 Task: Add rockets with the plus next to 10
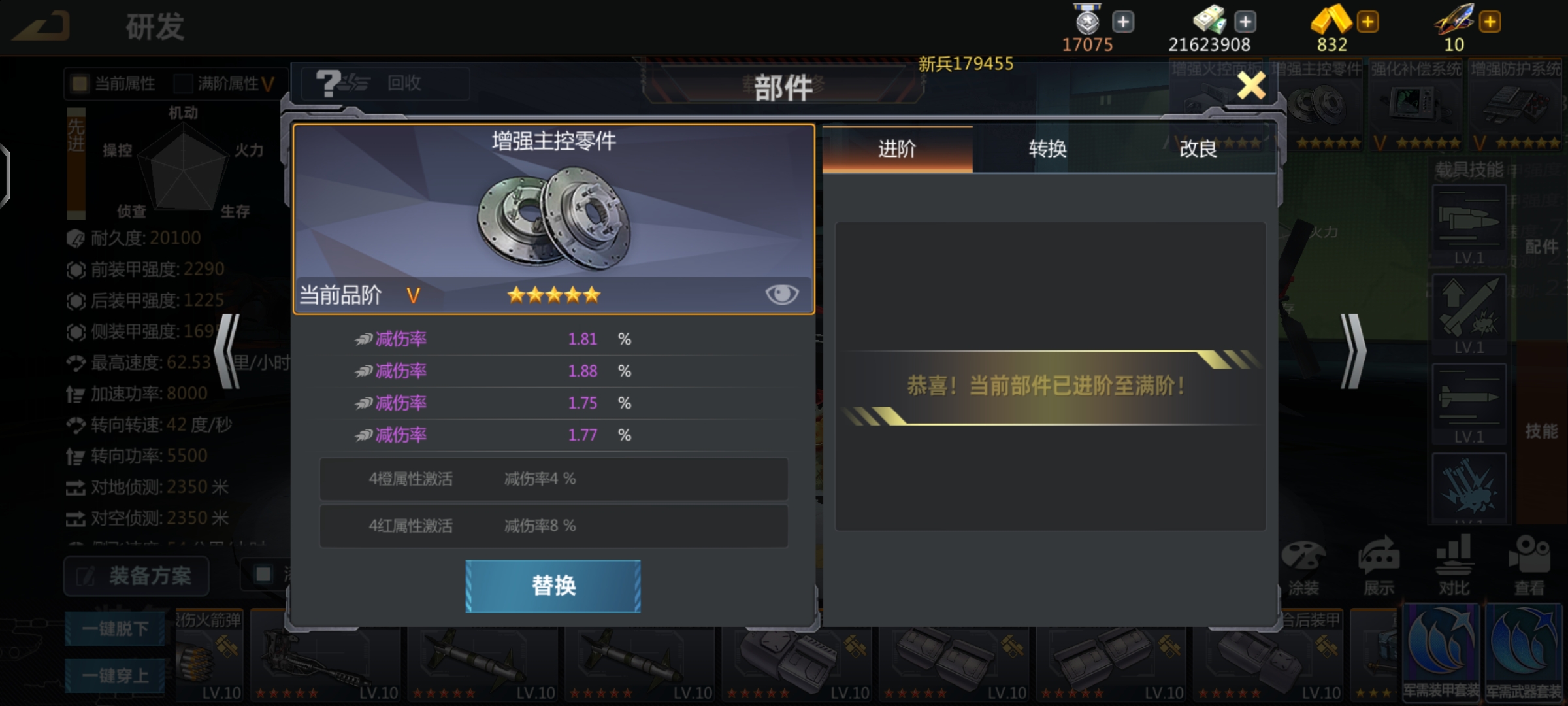point(1490,22)
